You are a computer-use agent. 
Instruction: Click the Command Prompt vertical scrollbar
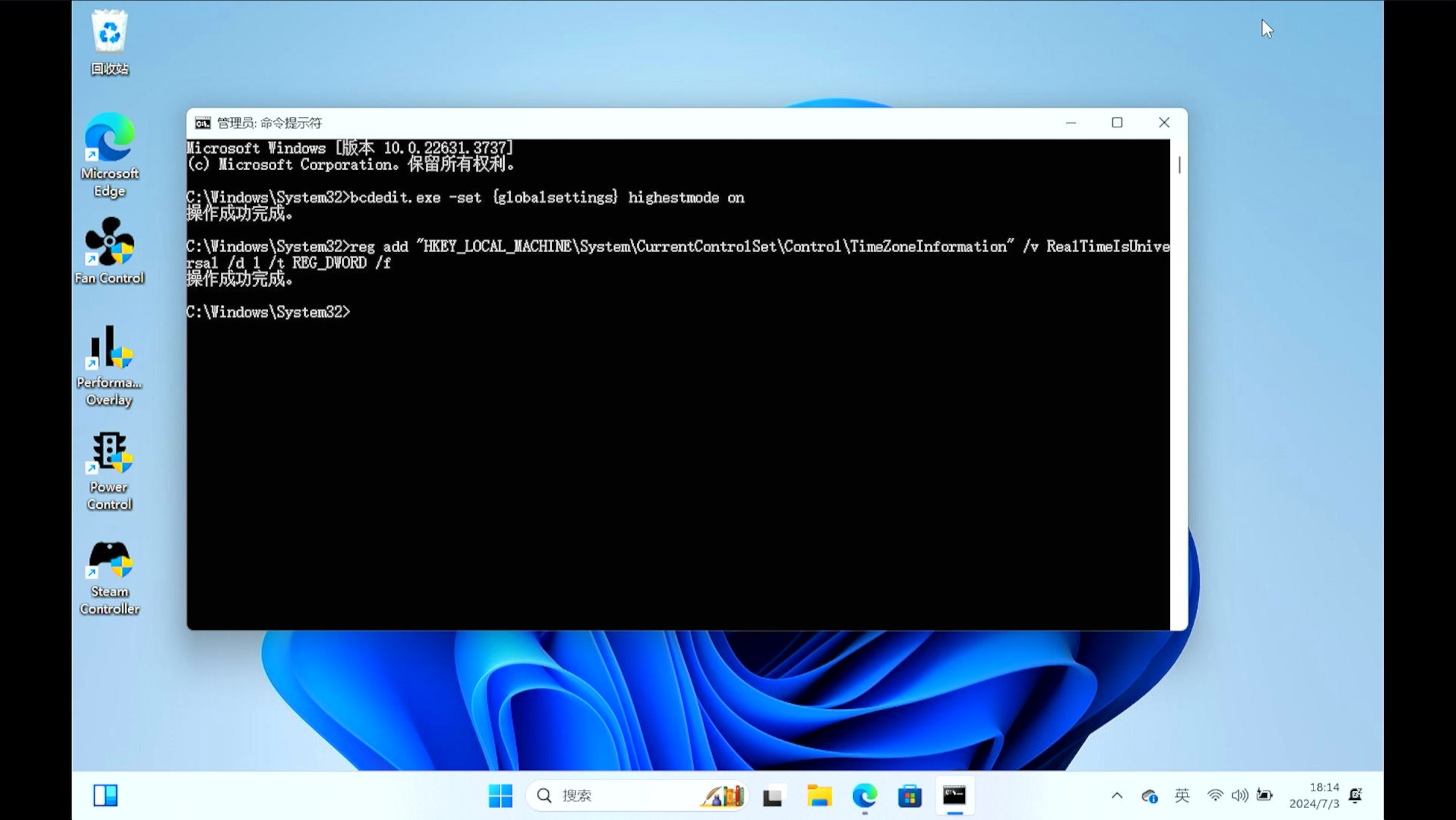click(1179, 165)
